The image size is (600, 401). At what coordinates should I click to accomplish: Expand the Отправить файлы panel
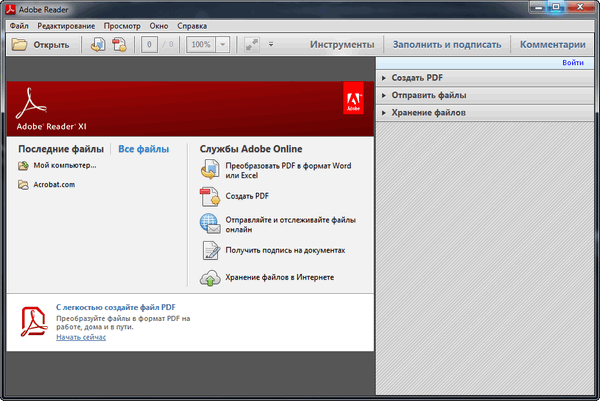[x=485, y=95]
